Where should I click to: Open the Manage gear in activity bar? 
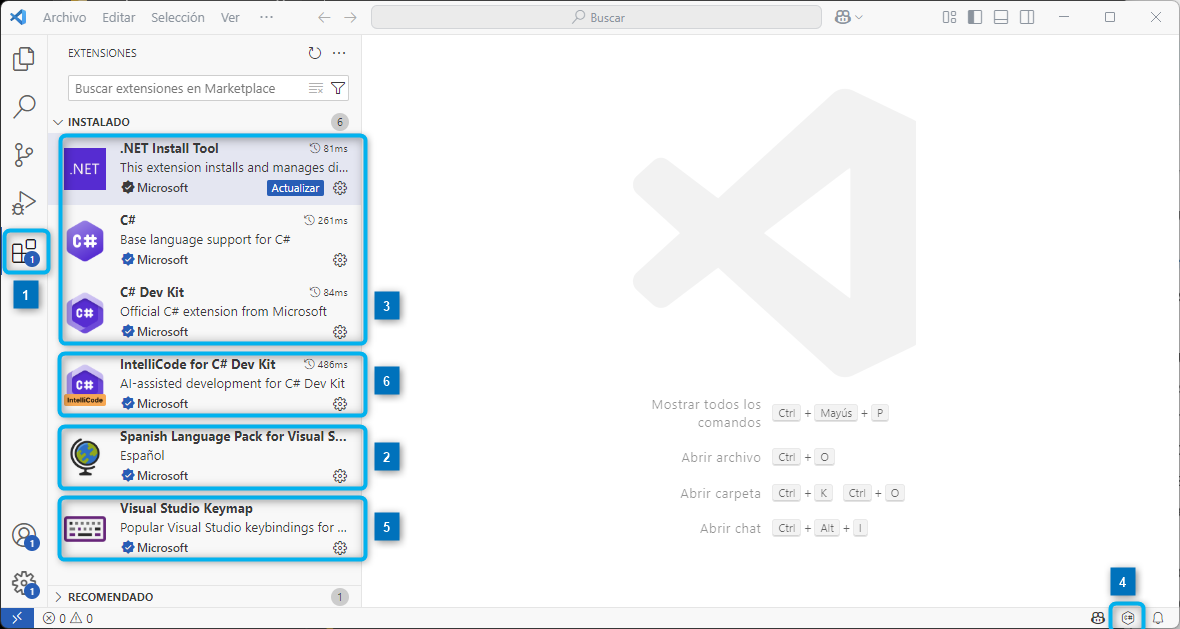[x=25, y=583]
